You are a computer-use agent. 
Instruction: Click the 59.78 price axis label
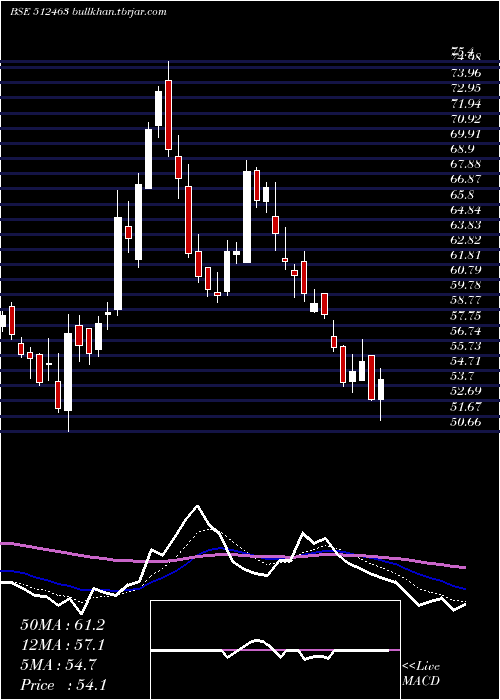click(466, 286)
